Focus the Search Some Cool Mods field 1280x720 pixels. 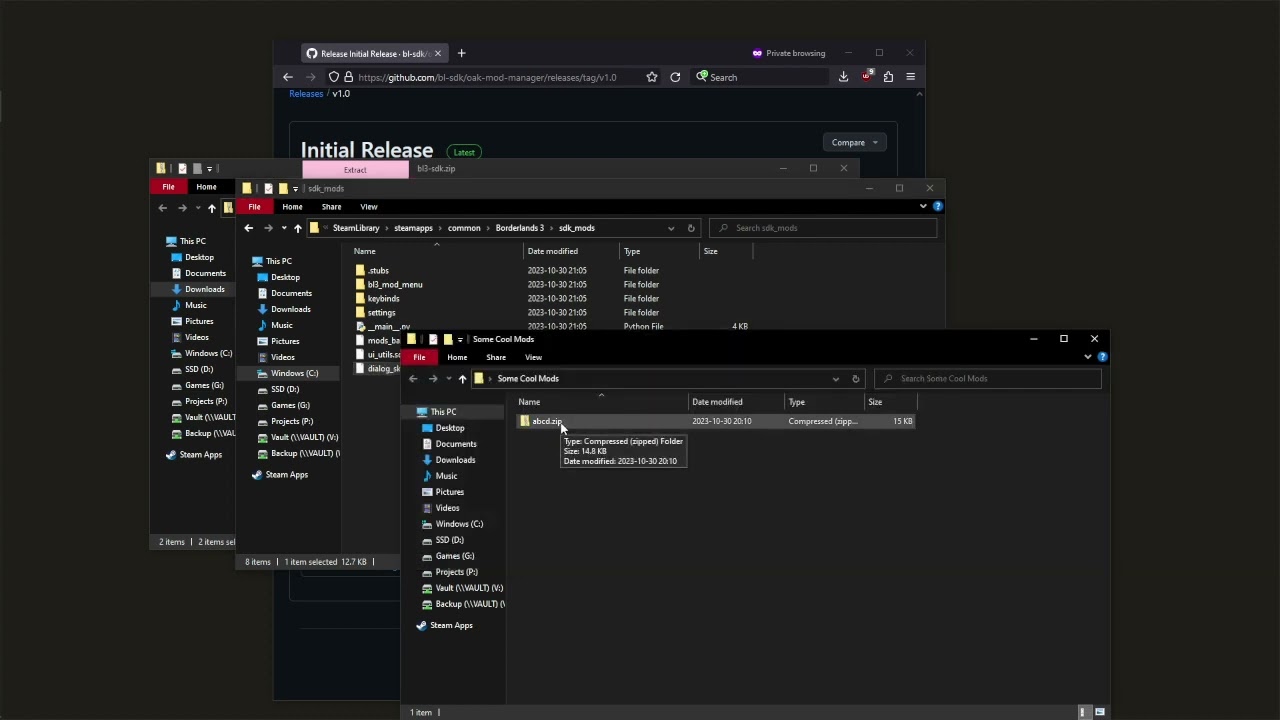988,379
